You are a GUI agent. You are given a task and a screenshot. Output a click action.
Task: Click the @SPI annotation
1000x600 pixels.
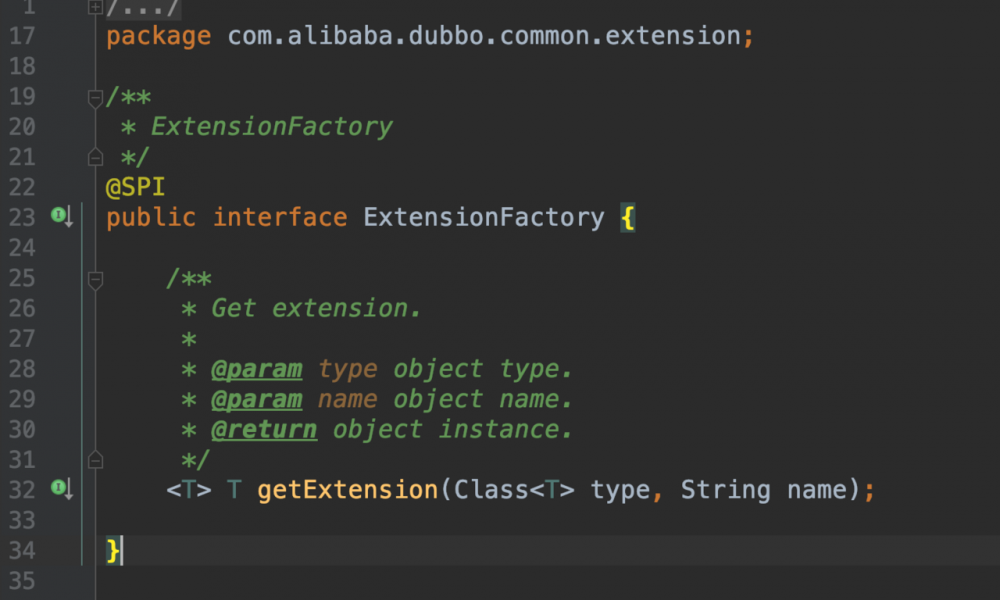coord(135,187)
